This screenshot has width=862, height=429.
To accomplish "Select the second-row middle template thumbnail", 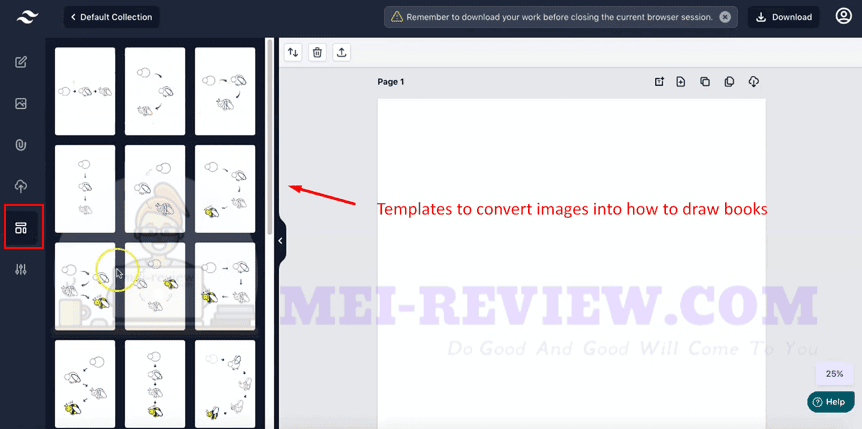I will tap(155, 189).
